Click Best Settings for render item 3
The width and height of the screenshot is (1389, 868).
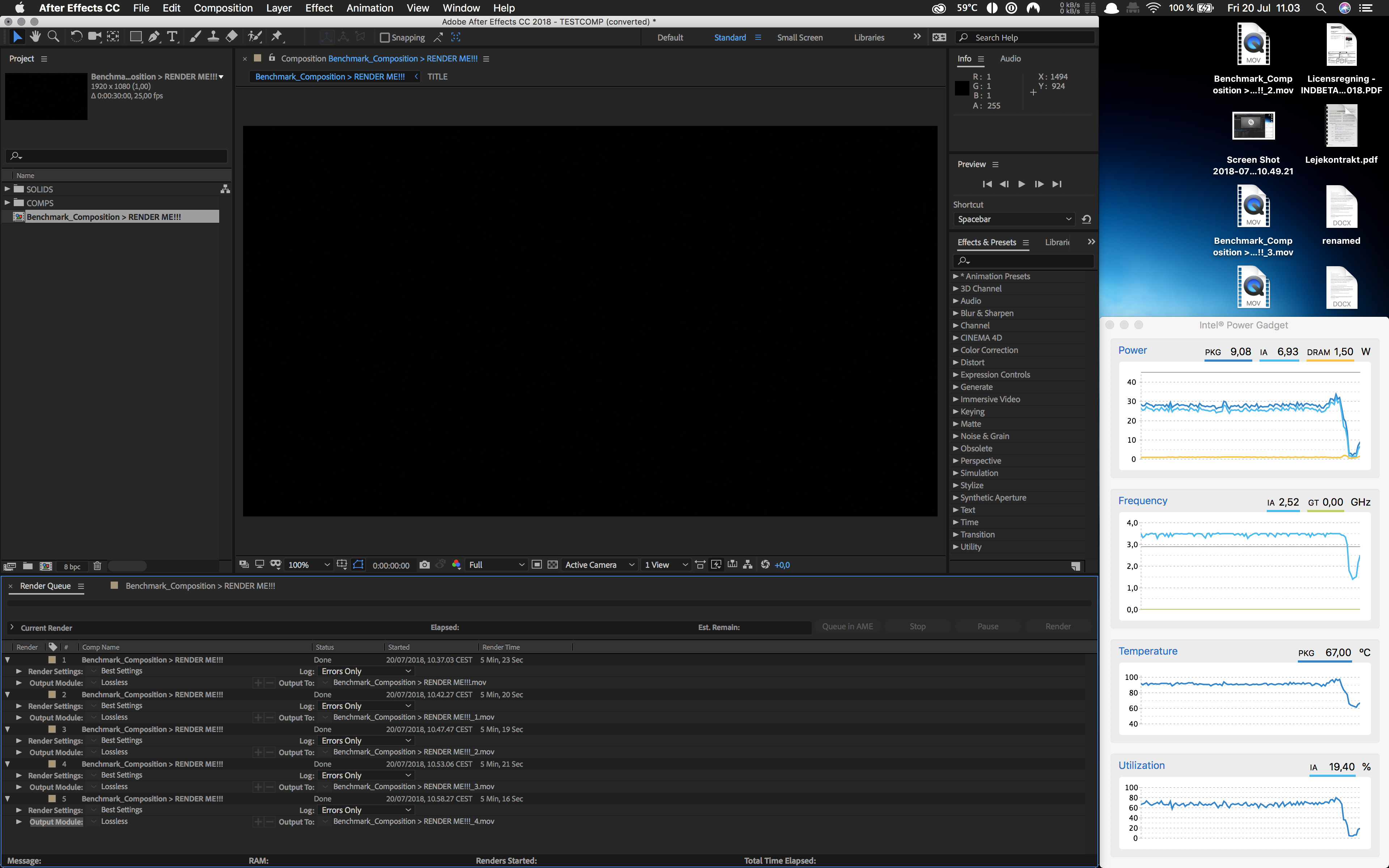tap(121, 741)
